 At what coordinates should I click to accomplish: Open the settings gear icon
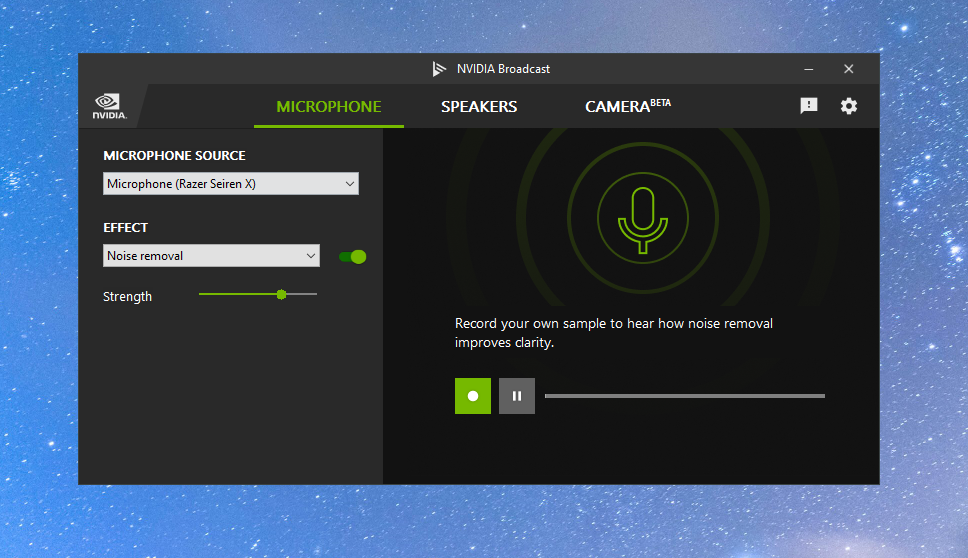click(849, 106)
